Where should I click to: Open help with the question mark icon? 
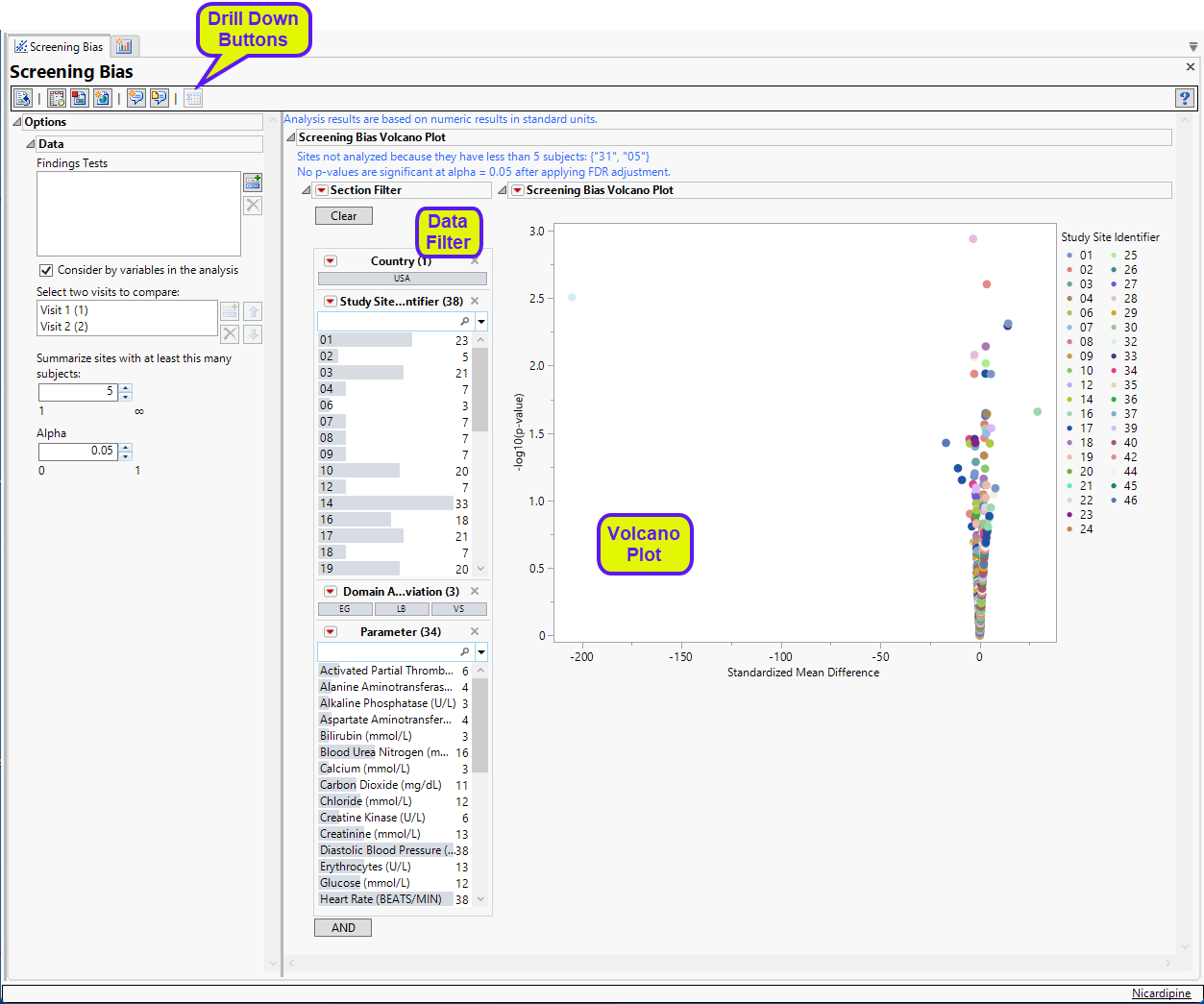[1185, 98]
